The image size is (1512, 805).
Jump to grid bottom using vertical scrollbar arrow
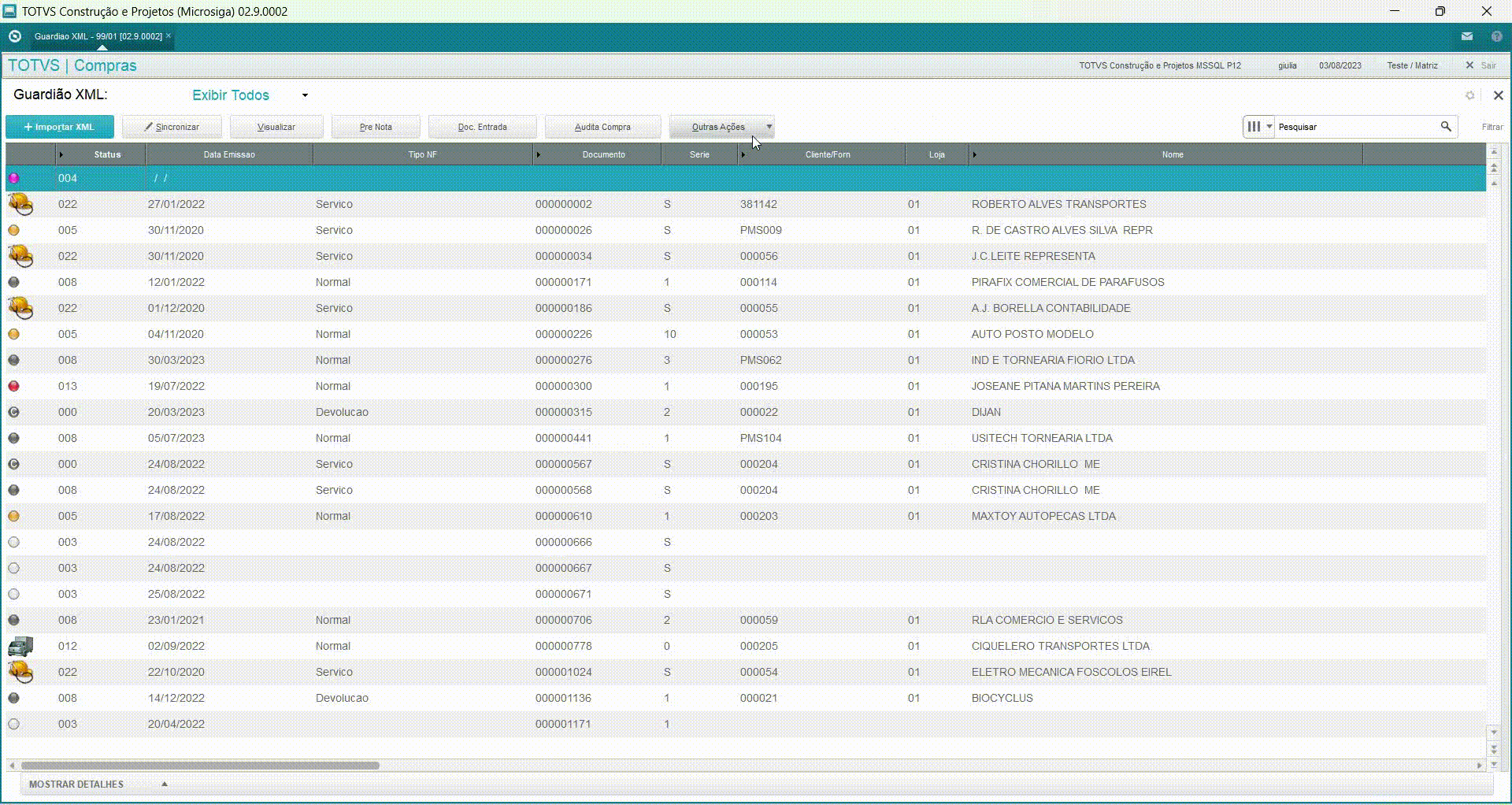(x=1494, y=764)
